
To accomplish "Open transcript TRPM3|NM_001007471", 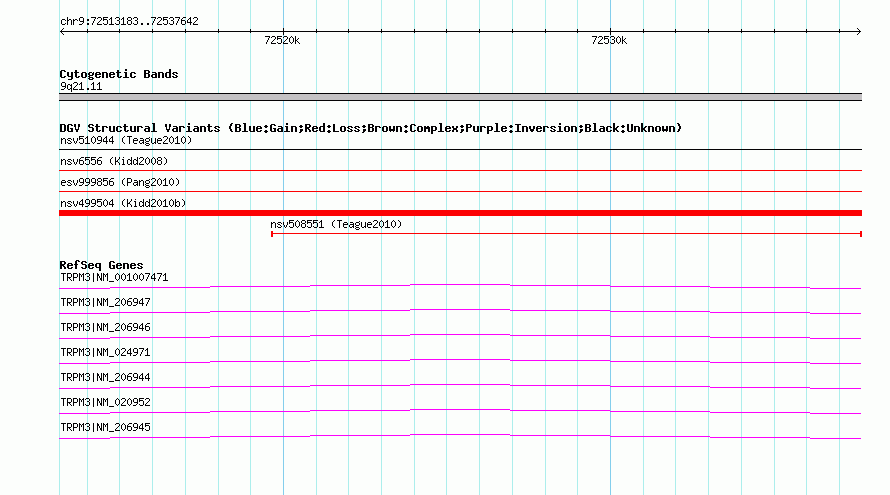I will pos(114,278).
